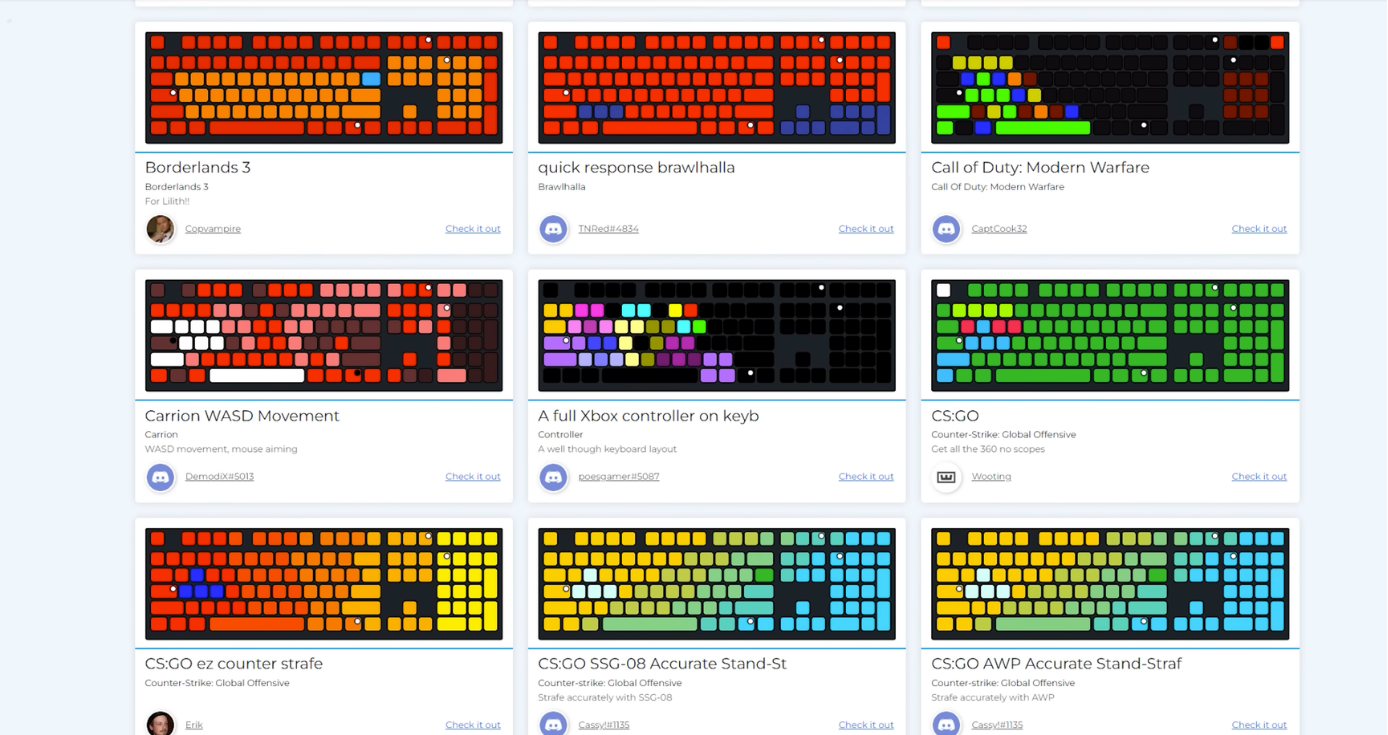Click the Discord avatar beside poesgamer#5087
1388x735 pixels.
pos(553,477)
